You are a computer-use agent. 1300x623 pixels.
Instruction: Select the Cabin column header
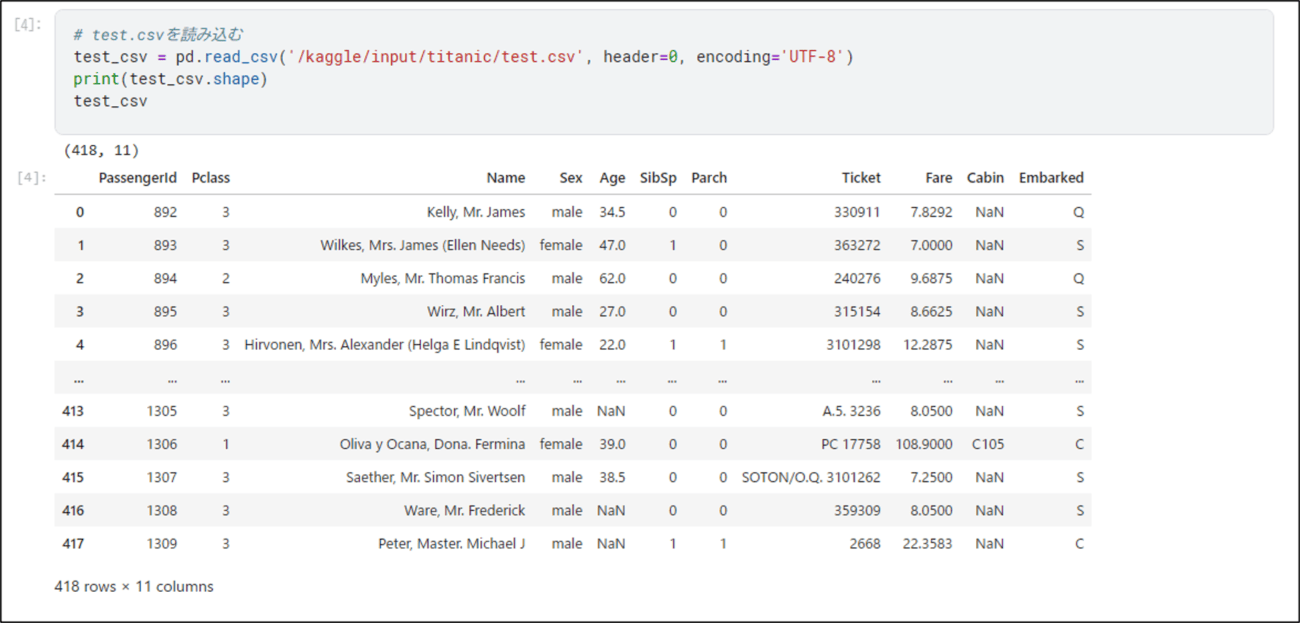pos(985,178)
